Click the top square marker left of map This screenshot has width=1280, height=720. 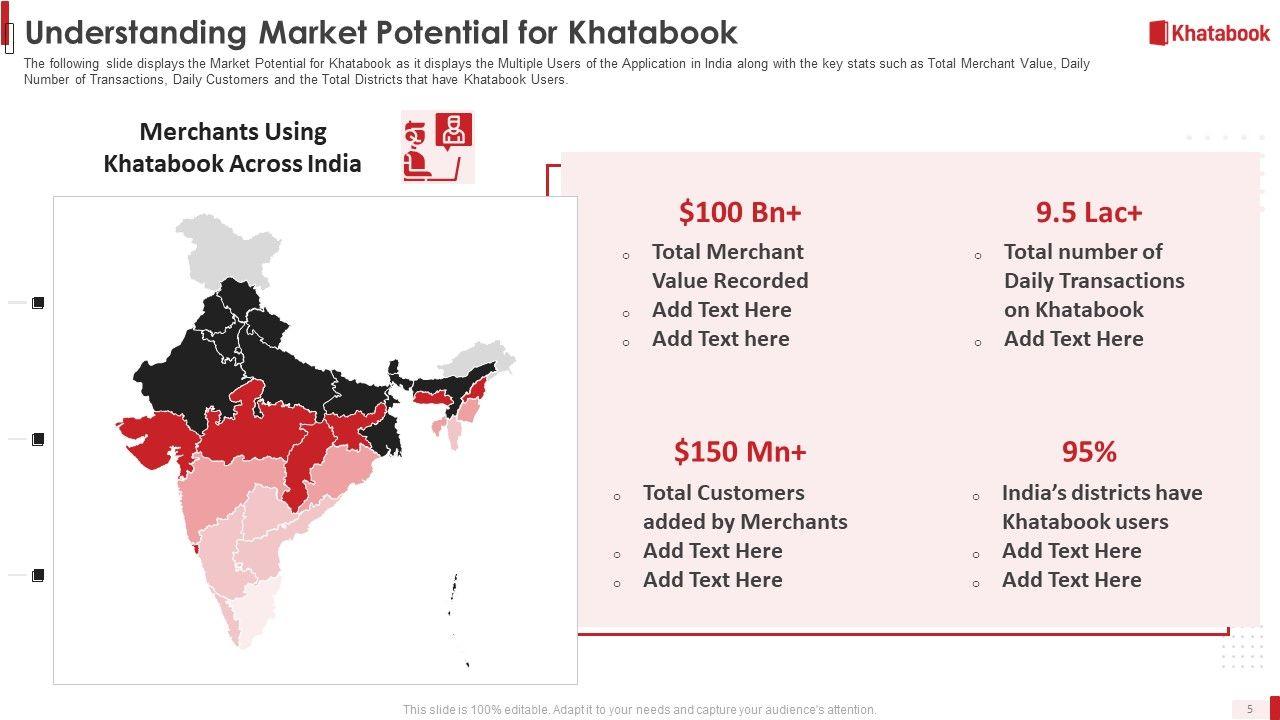pyautogui.click(x=38, y=303)
